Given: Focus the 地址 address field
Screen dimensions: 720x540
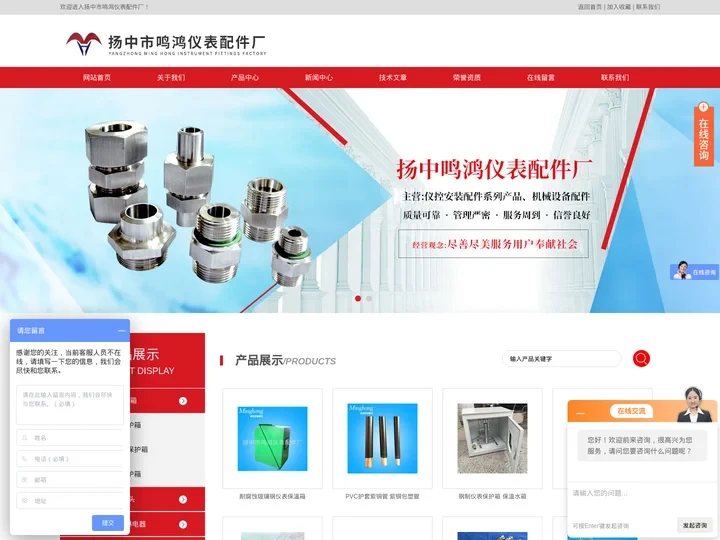Looking at the screenshot, I should [70, 501].
